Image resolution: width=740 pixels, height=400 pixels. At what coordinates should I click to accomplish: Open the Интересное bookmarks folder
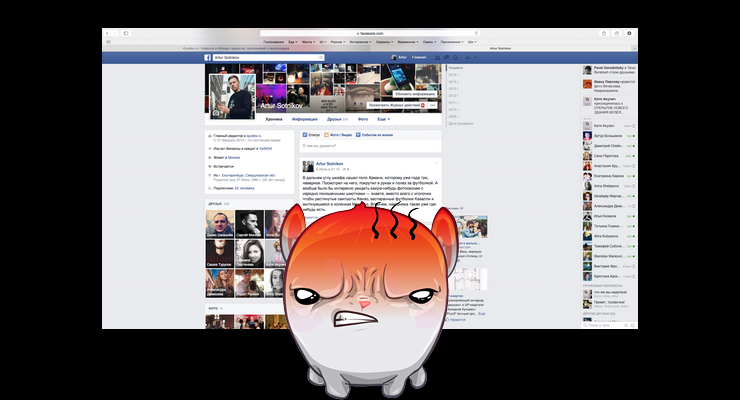pos(361,42)
